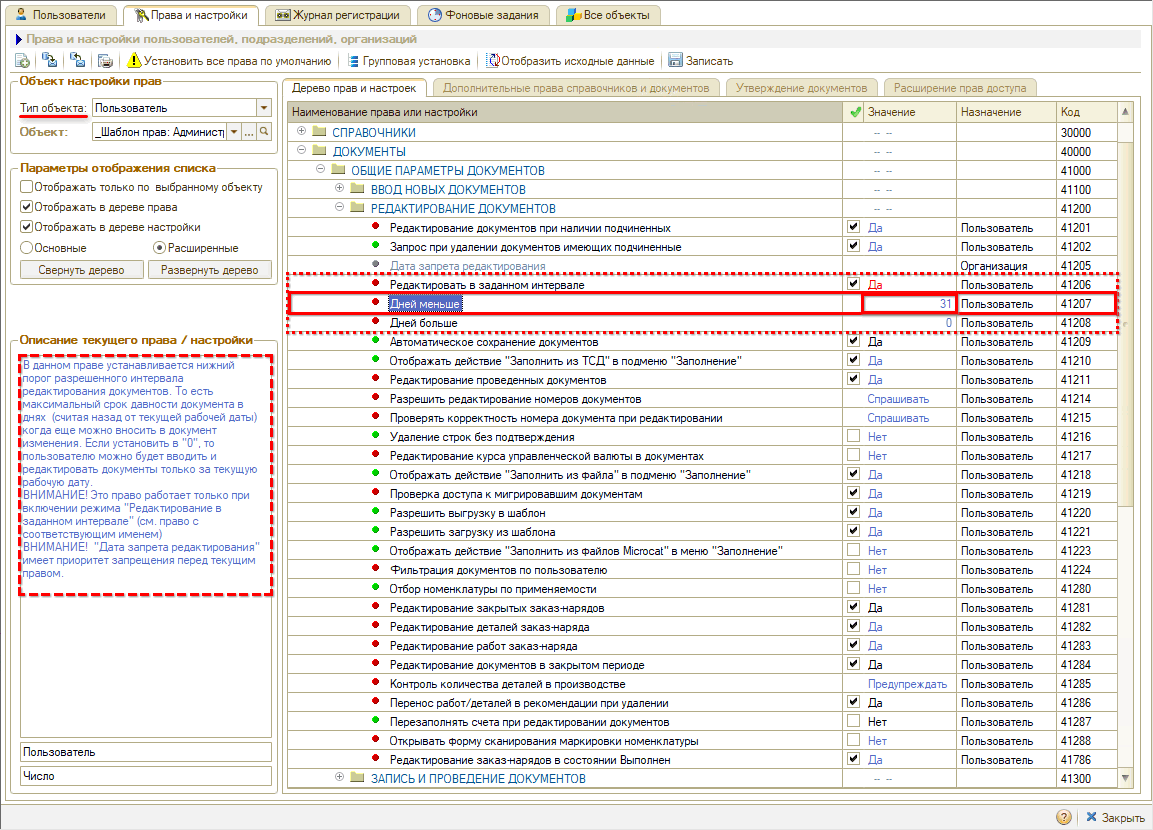Open the 'Тип объекта' dropdown list

pos(264,108)
